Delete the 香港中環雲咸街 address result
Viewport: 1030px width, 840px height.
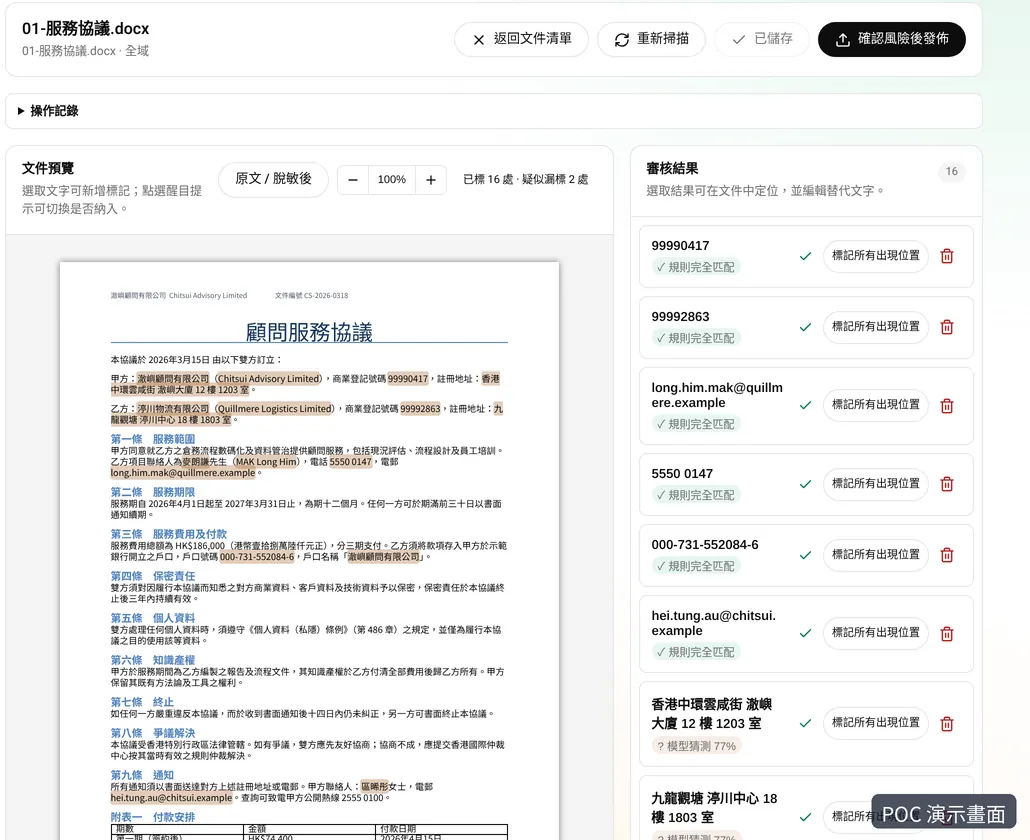[947, 724]
